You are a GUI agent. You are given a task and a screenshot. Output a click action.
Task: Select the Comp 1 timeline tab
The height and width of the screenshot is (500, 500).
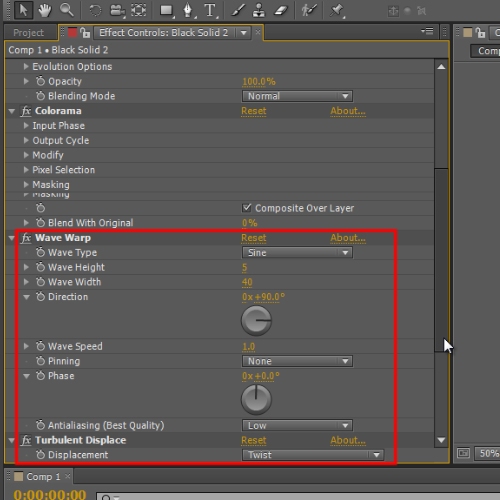(x=43, y=476)
